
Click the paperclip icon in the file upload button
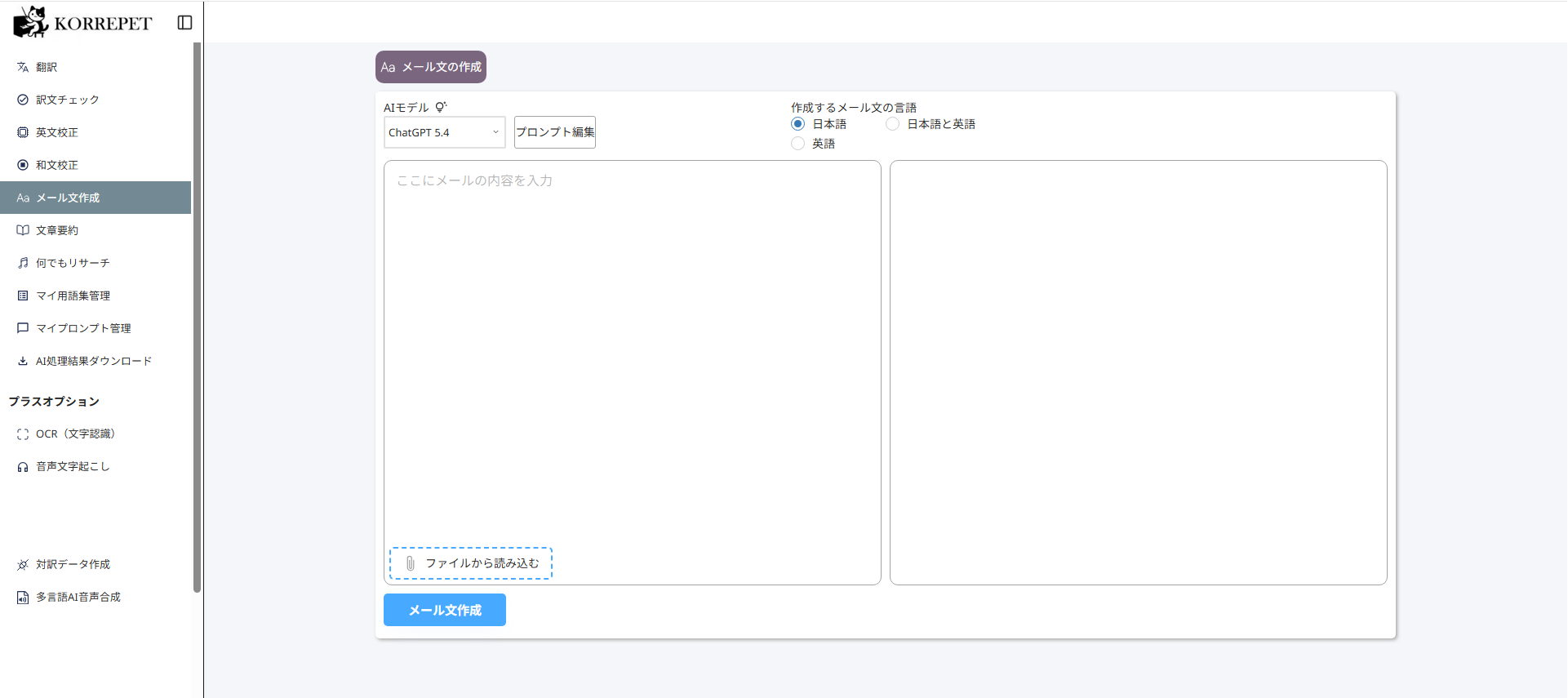coord(411,563)
